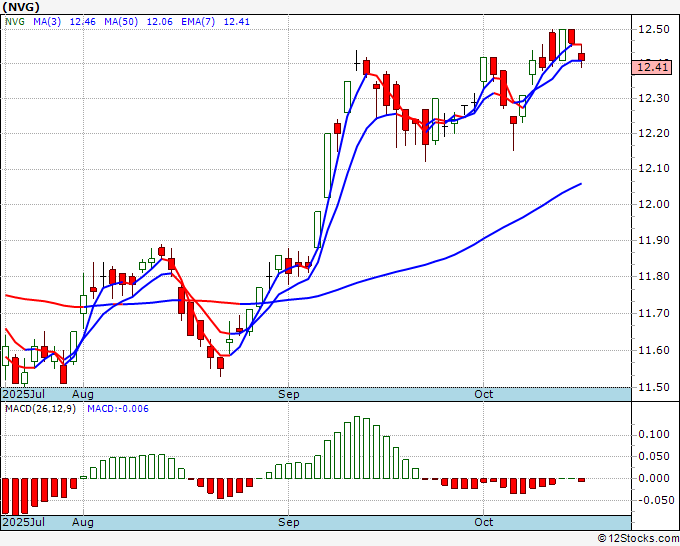The width and height of the screenshot is (680, 546).
Task: Click Aug on the MACD panel axis
Action: coord(83,522)
